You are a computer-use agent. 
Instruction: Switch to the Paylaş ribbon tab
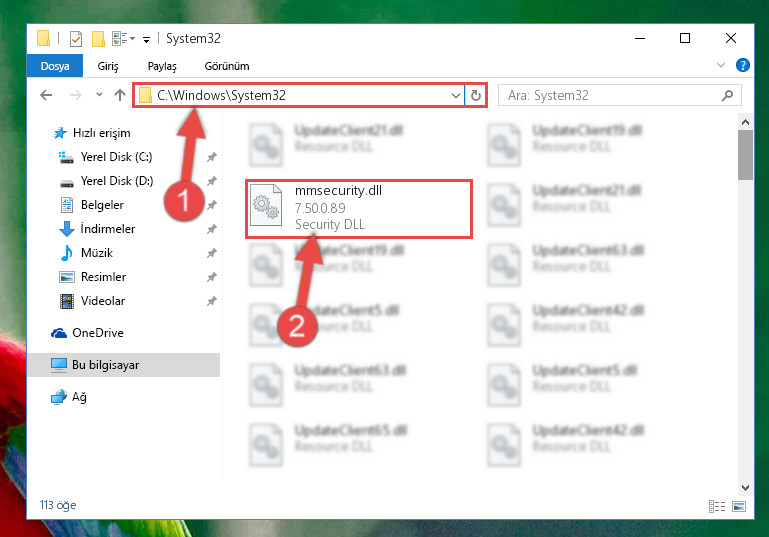click(x=162, y=66)
